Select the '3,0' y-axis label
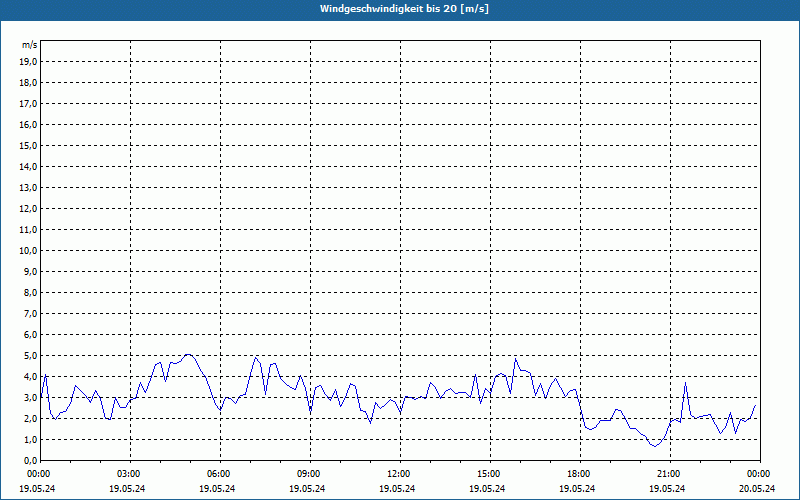 31,397
